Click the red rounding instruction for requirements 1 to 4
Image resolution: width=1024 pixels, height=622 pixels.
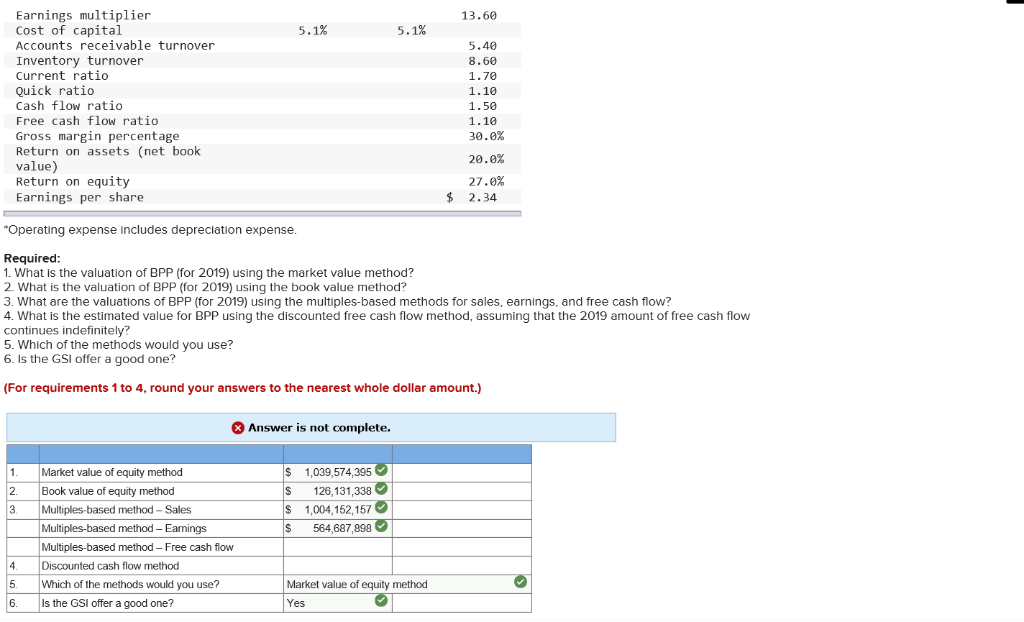tap(242, 388)
